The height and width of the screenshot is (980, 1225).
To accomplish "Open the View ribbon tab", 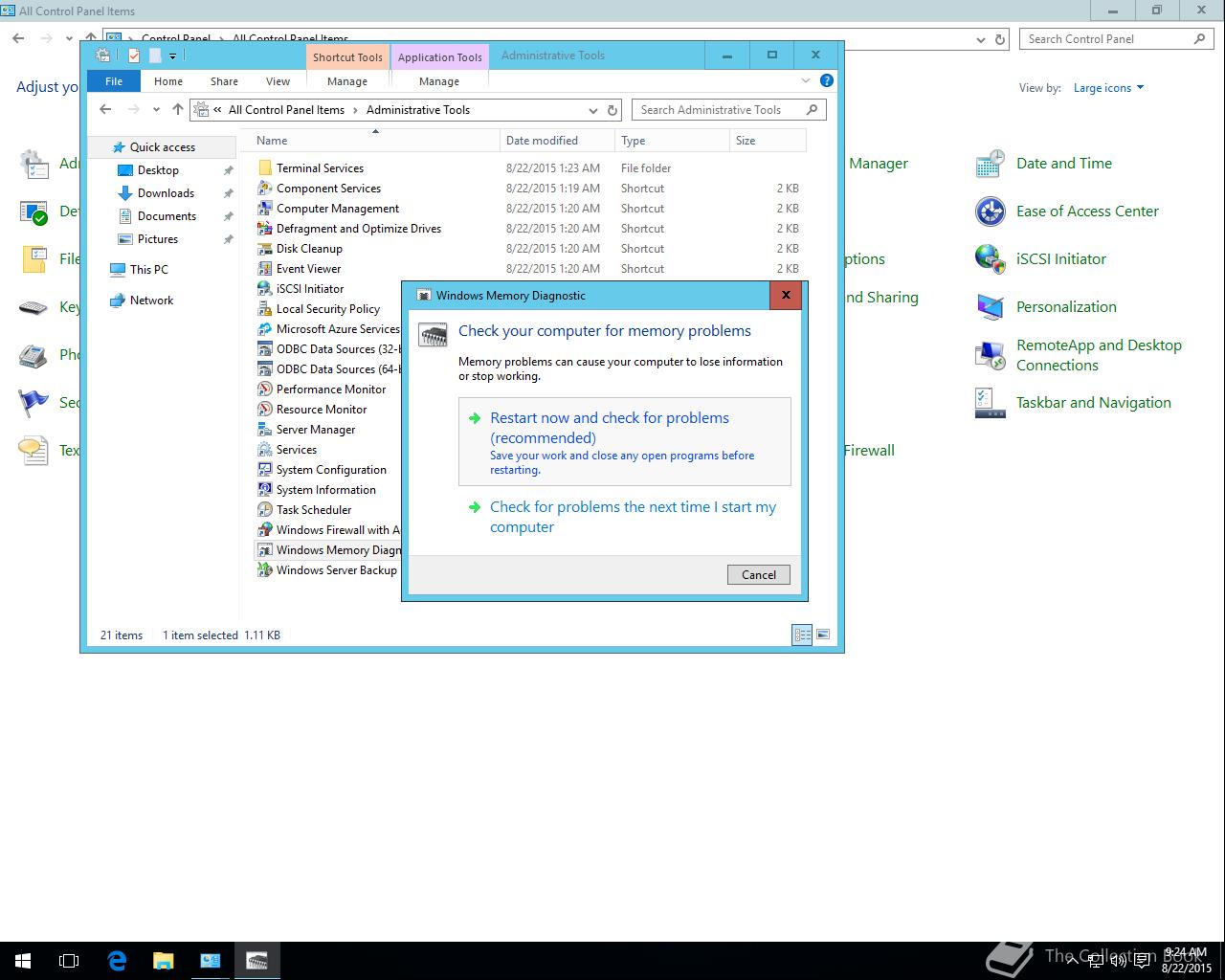I will pyautogui.click(x=278, y=81).
